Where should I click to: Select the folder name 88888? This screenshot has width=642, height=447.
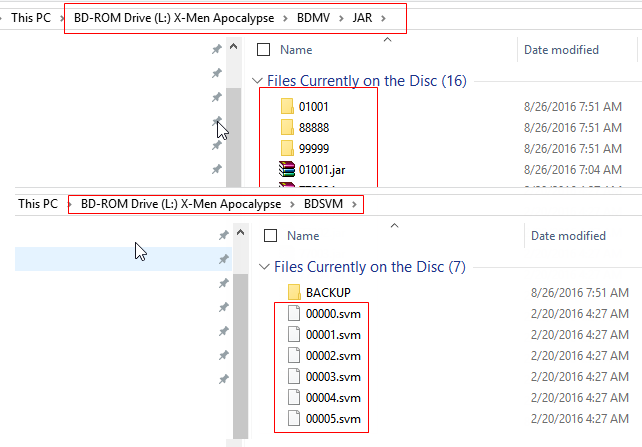(314, 128)
